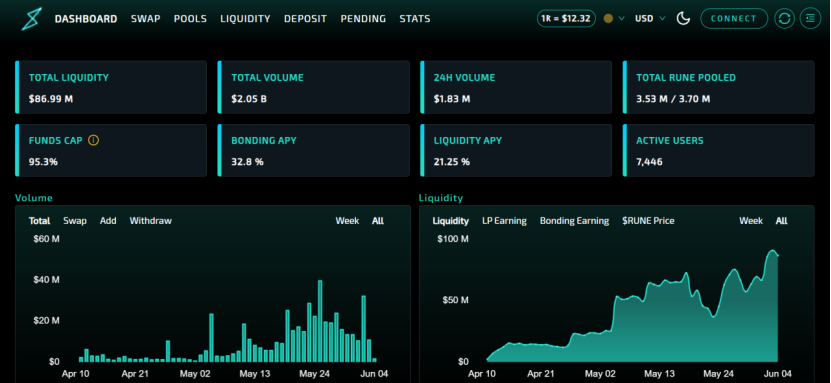Image resolution: width=831 pixels, height=383 pixels.
Task: Click the $2.05 B total volume value
Action: point(249,99)
